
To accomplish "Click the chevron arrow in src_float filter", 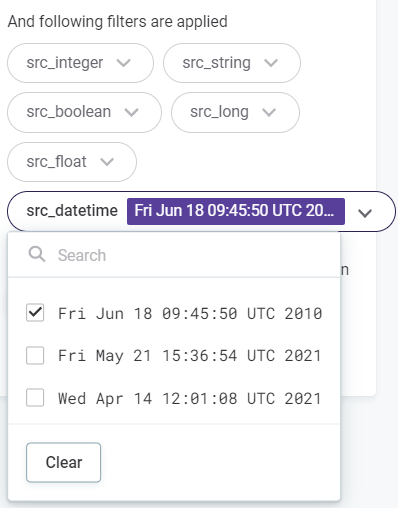I will pyautogui.click(x=107, y=162).
